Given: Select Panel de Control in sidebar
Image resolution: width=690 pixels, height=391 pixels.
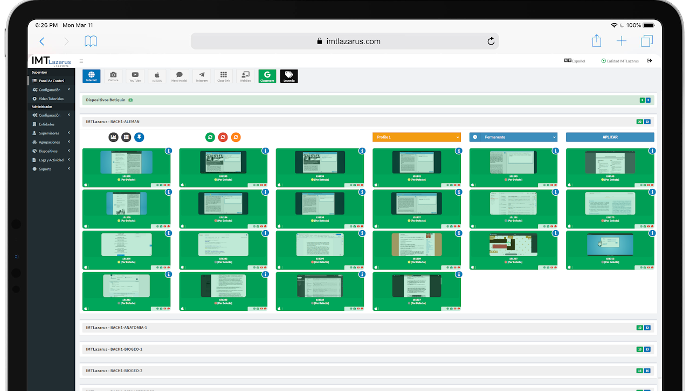Looking at the screenshot, I should (51, 80).
